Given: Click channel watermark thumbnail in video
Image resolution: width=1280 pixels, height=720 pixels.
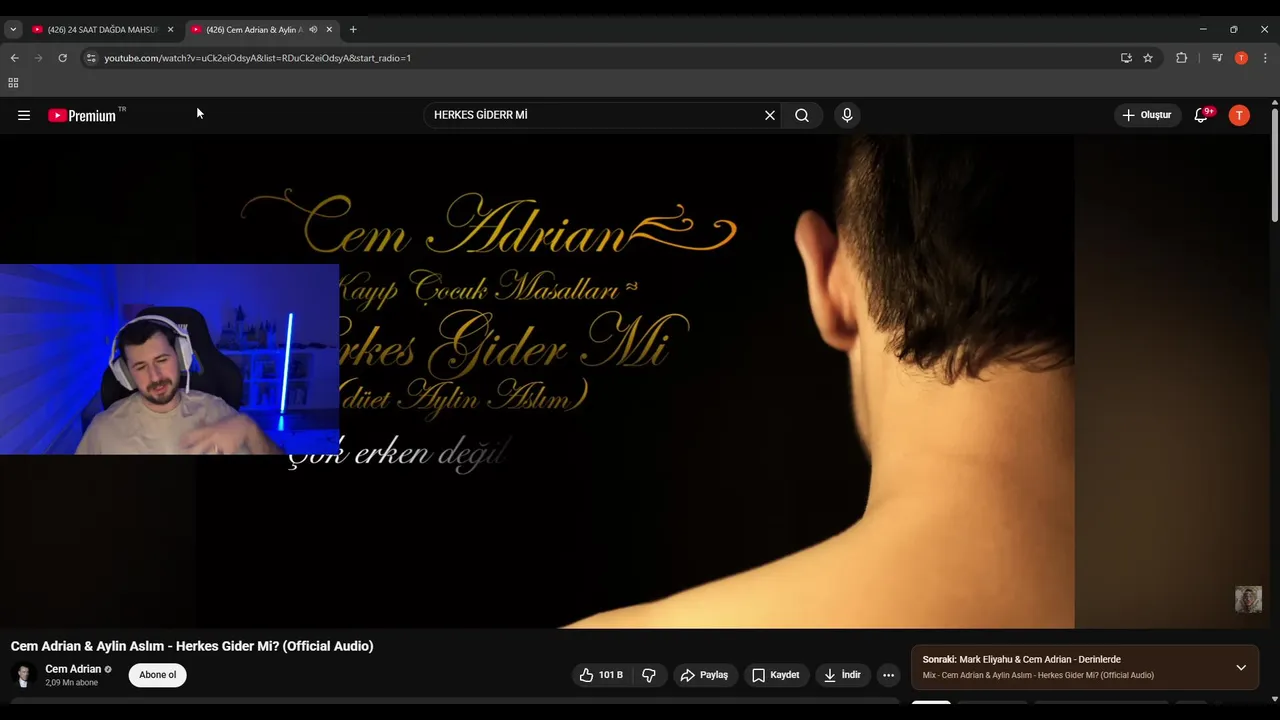Looking at the screenshot, I should tap(1248, 599).
